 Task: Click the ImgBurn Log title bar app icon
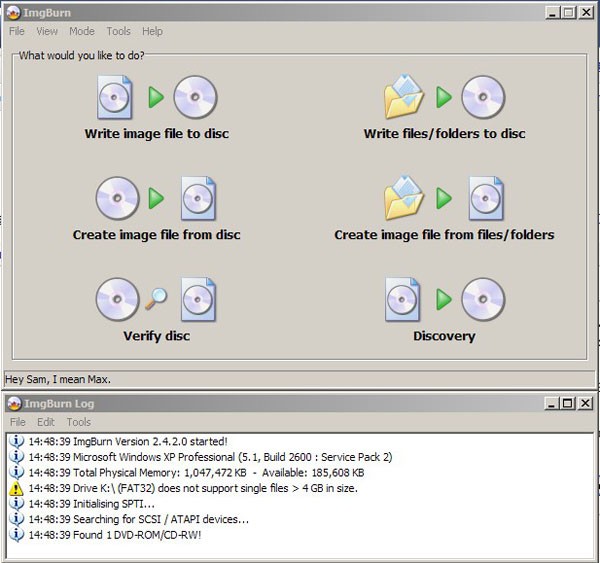pyautogui.click(x=15, y=404)
